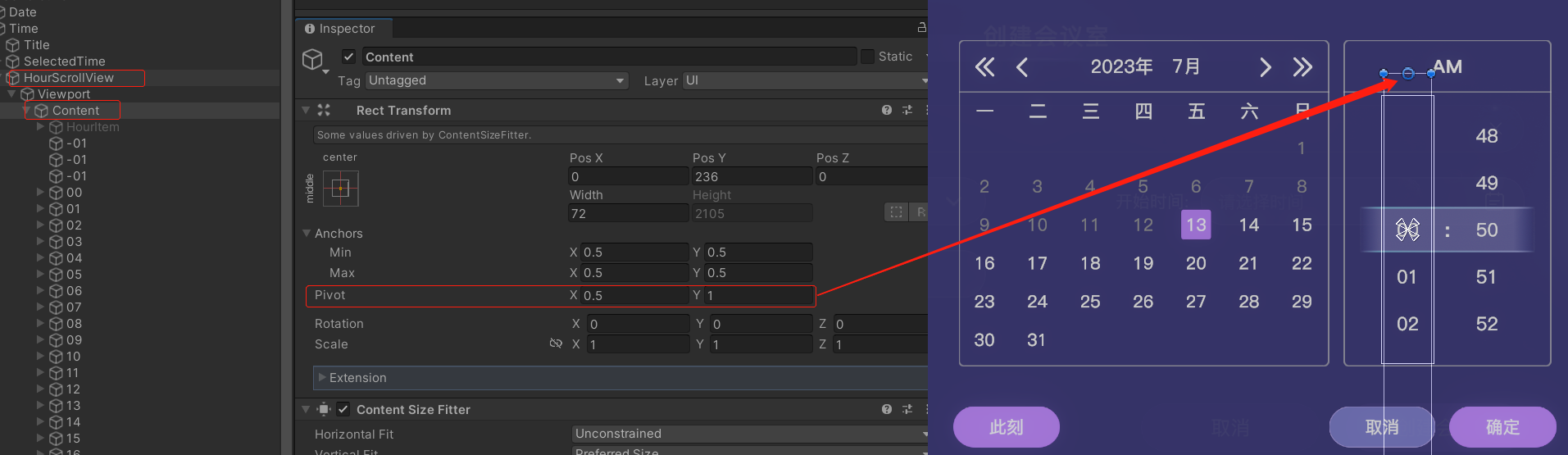The width and height of the screenshot is (1568, 455).
Task: Click the 确定 confirm button
Action: (1502, 427)
